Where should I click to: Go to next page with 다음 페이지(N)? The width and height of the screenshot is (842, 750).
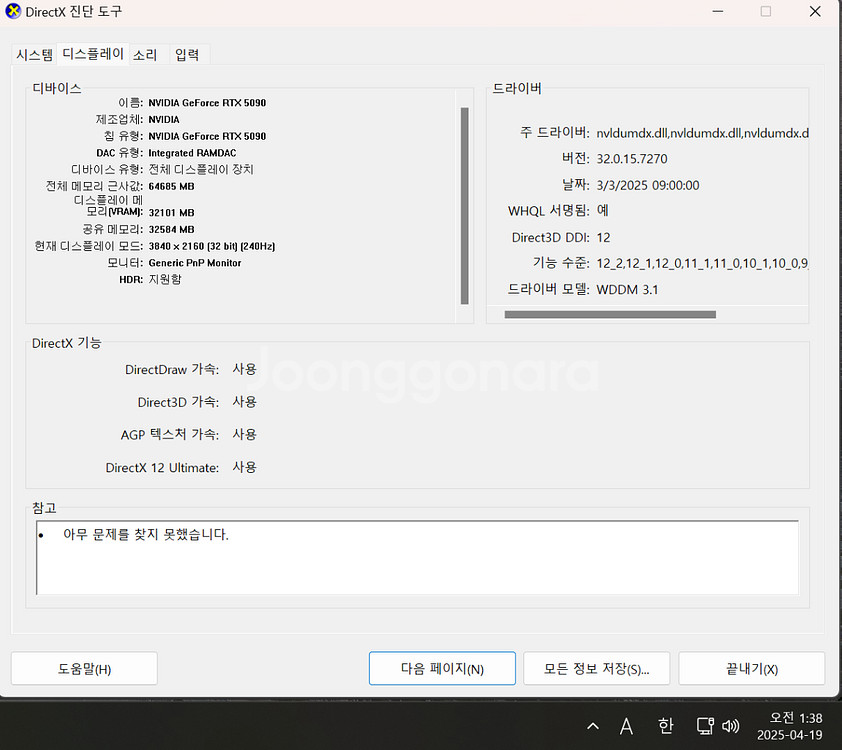click(x=442, y=668)
